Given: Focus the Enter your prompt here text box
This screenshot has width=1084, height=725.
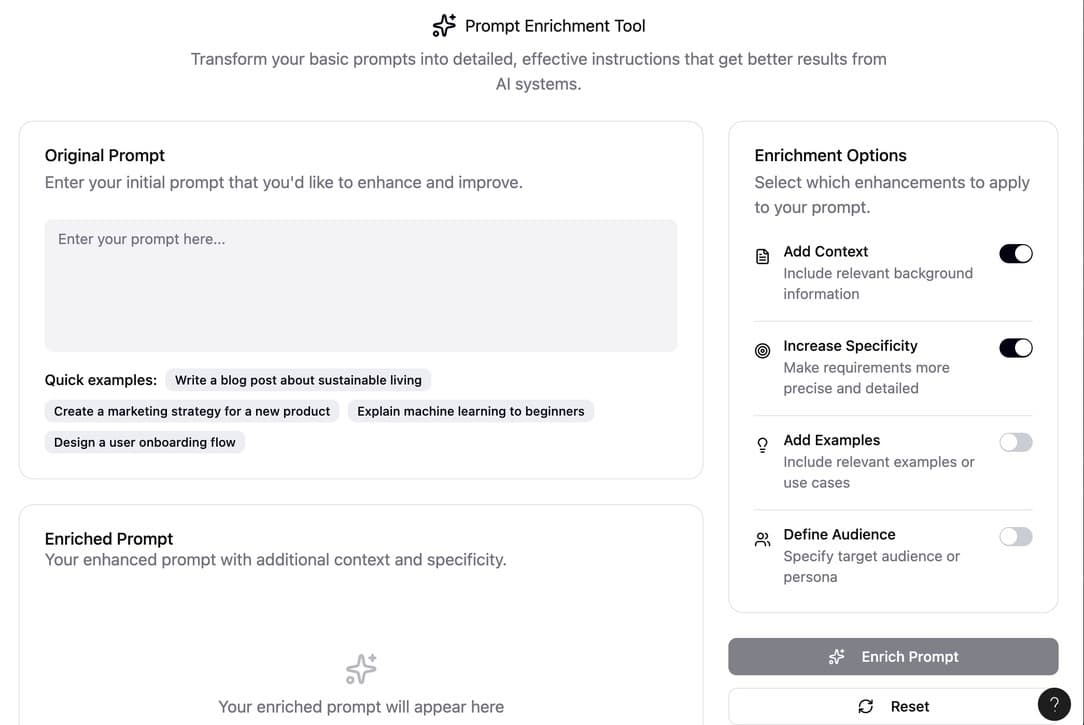Looking at the screenshot, I should click(x=361, y=285).
